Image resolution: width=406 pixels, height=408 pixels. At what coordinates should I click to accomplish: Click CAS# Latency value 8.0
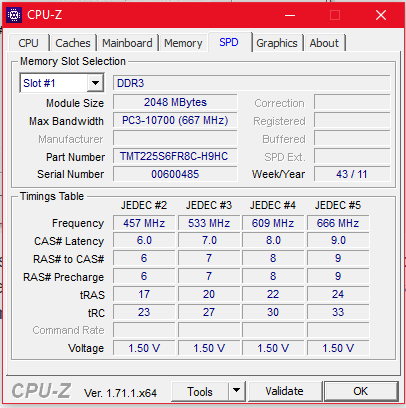(x=273, y=240)
